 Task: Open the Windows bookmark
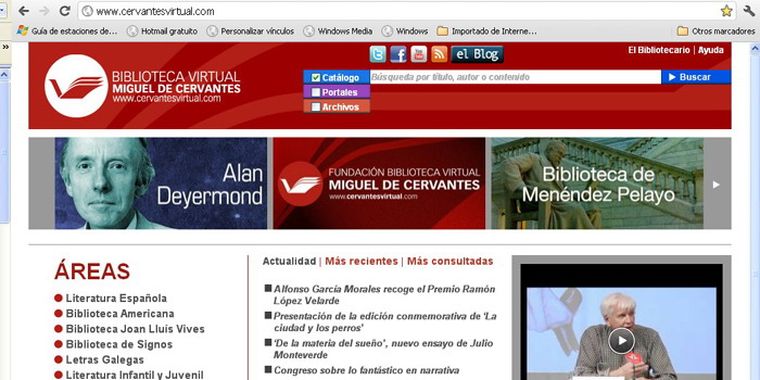(x=405, y=31)
